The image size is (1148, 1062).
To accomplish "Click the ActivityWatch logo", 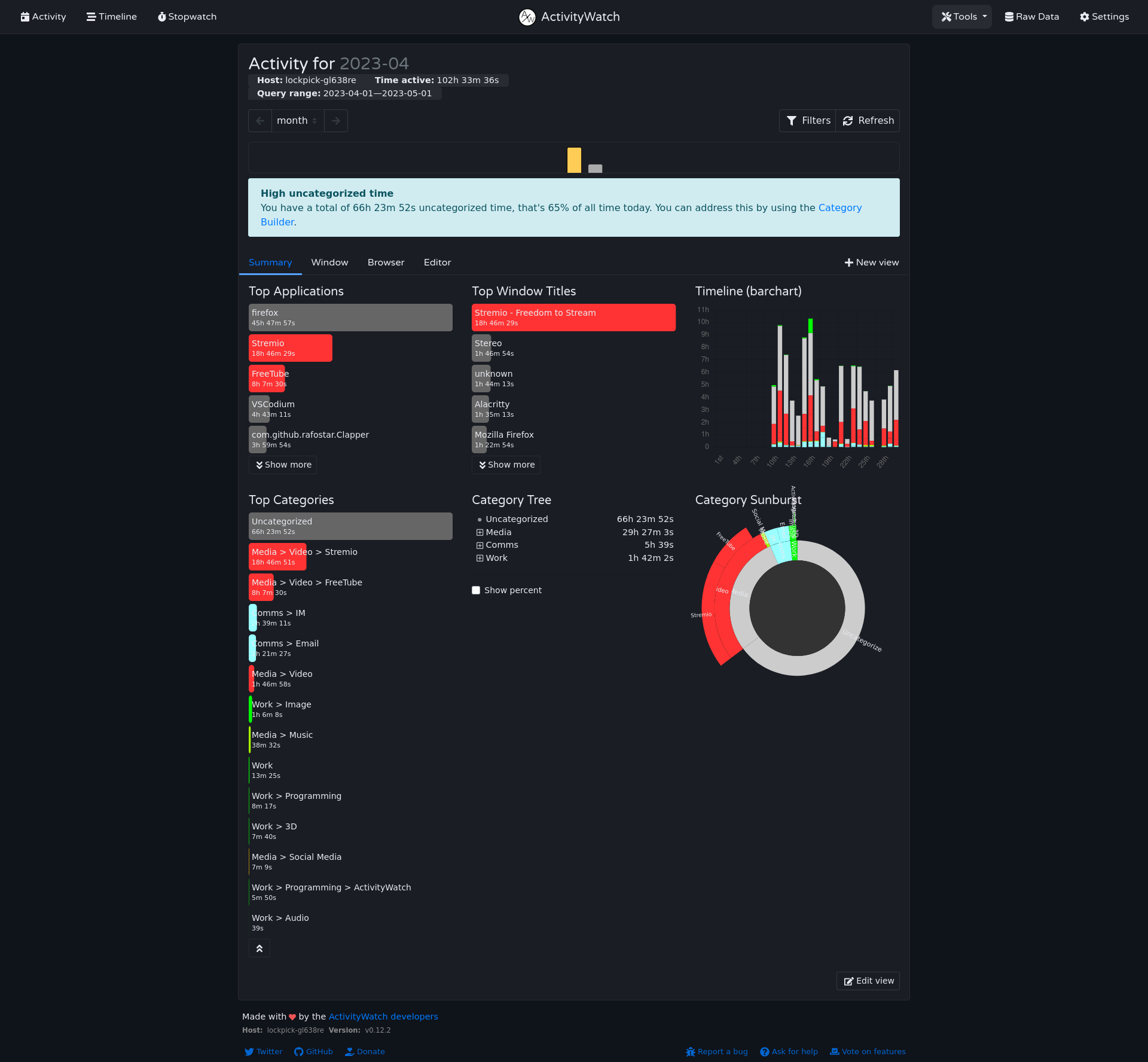I will 569,17.
